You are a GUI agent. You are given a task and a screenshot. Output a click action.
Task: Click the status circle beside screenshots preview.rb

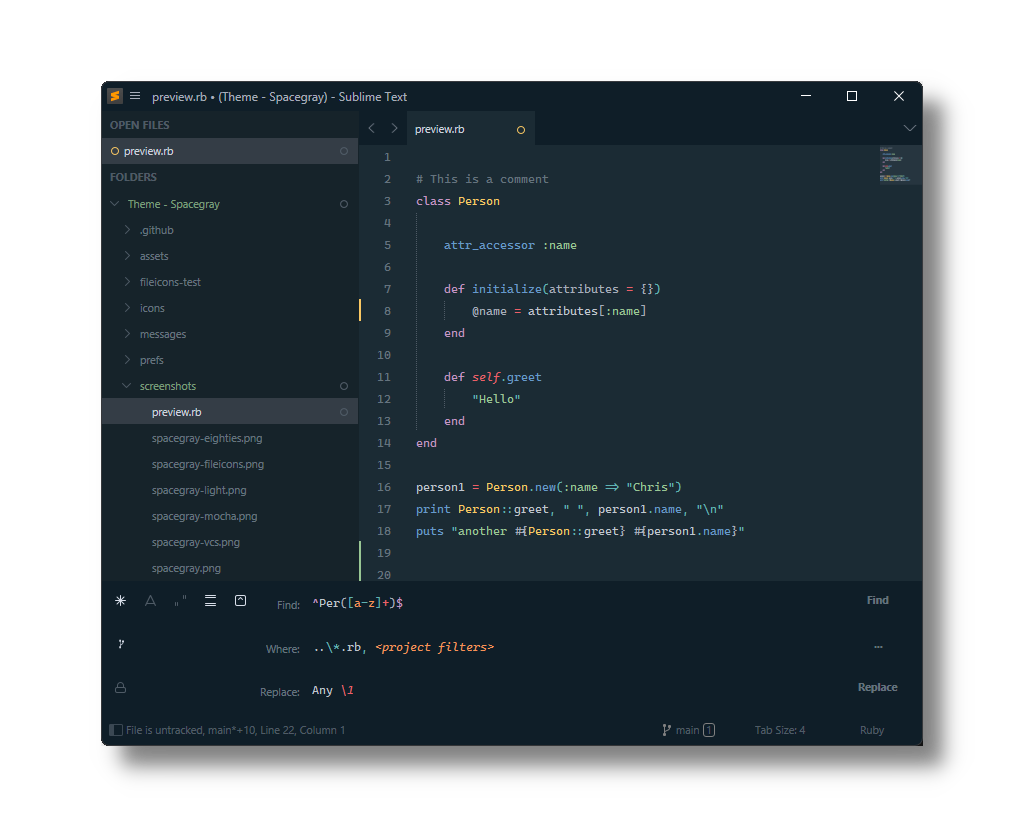[x=344, y=412]
